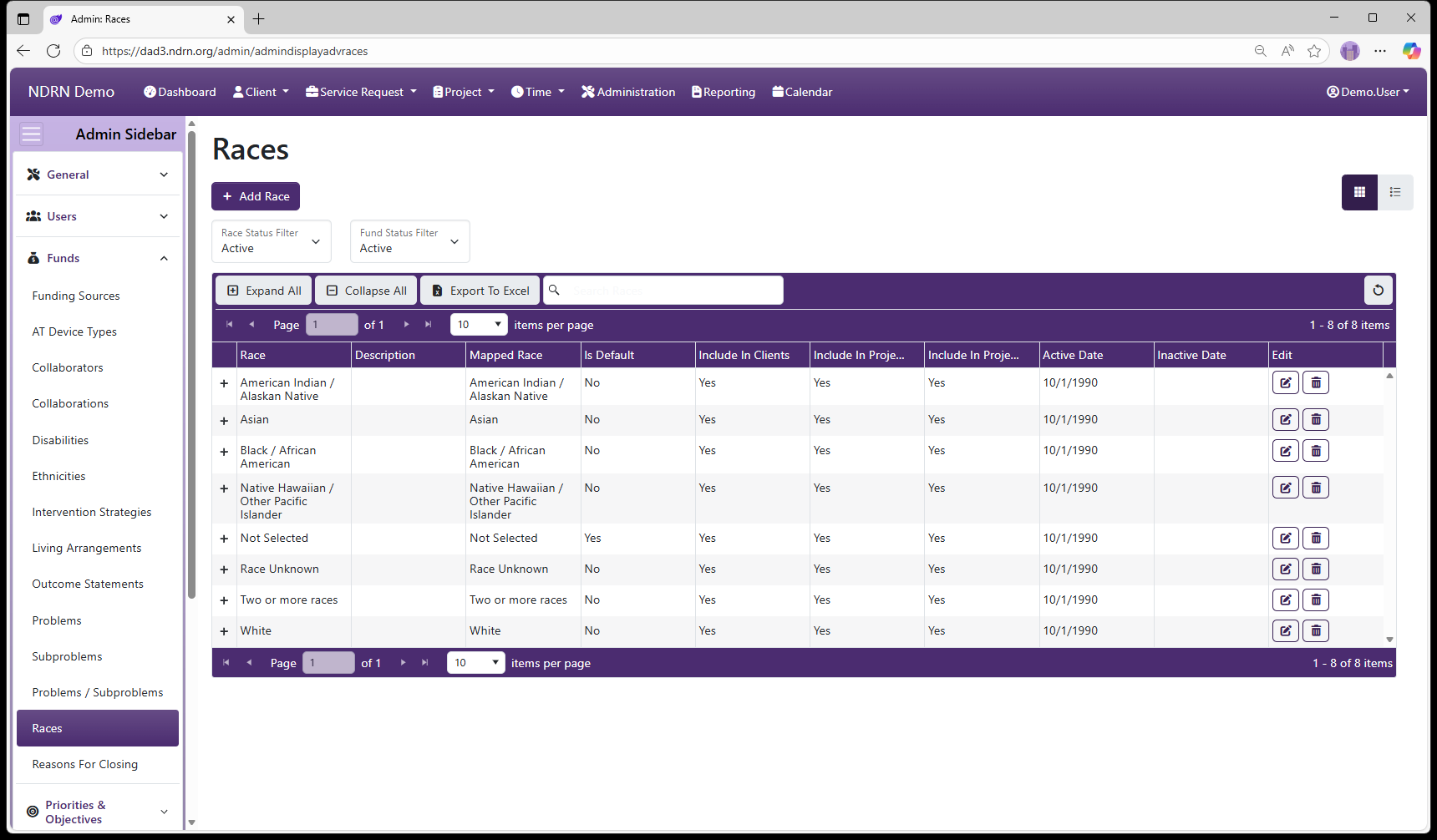Open top items per page dropdown

pos(479,324)
